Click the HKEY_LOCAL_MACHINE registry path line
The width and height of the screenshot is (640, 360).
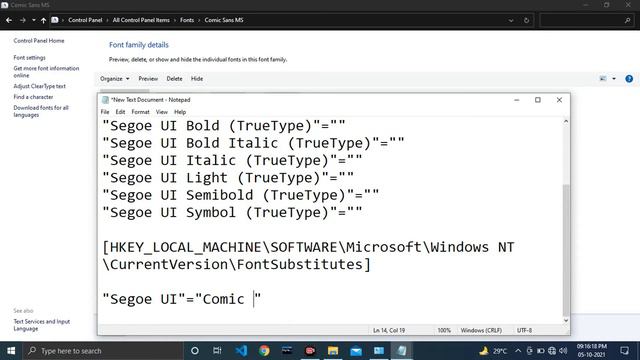coord(308,256)
